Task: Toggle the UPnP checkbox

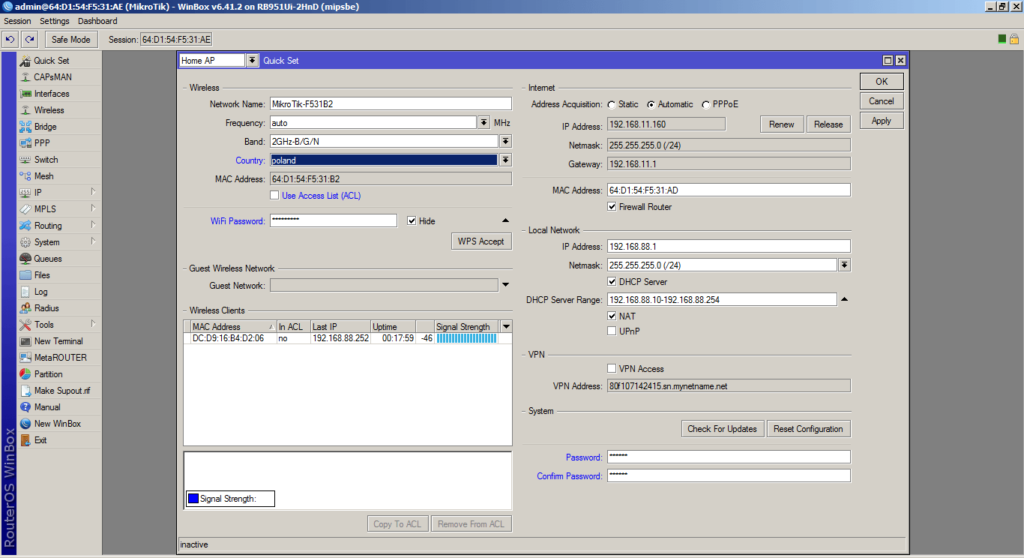Action: [612, 331]
